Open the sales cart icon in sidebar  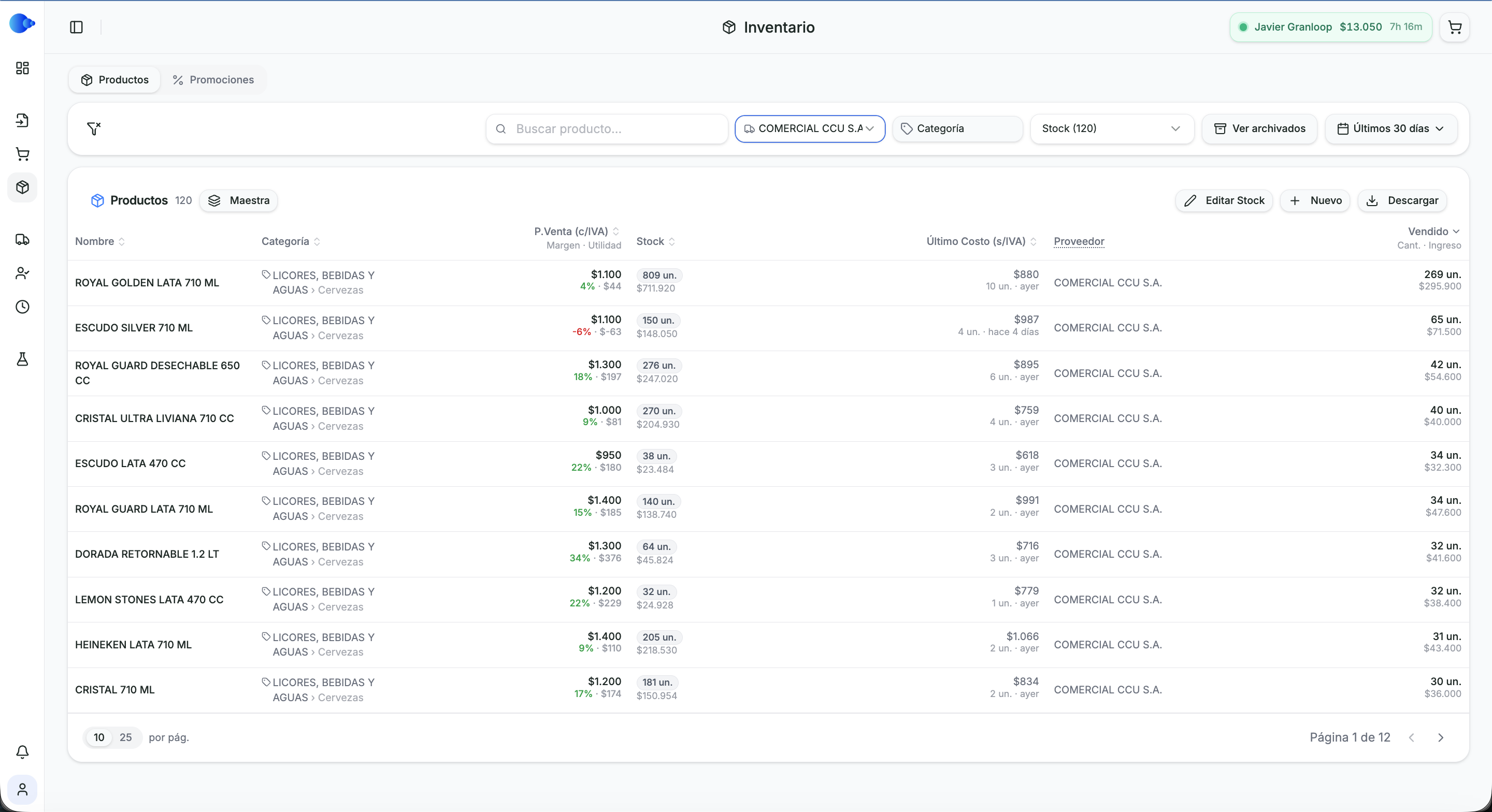click(22, 154)
